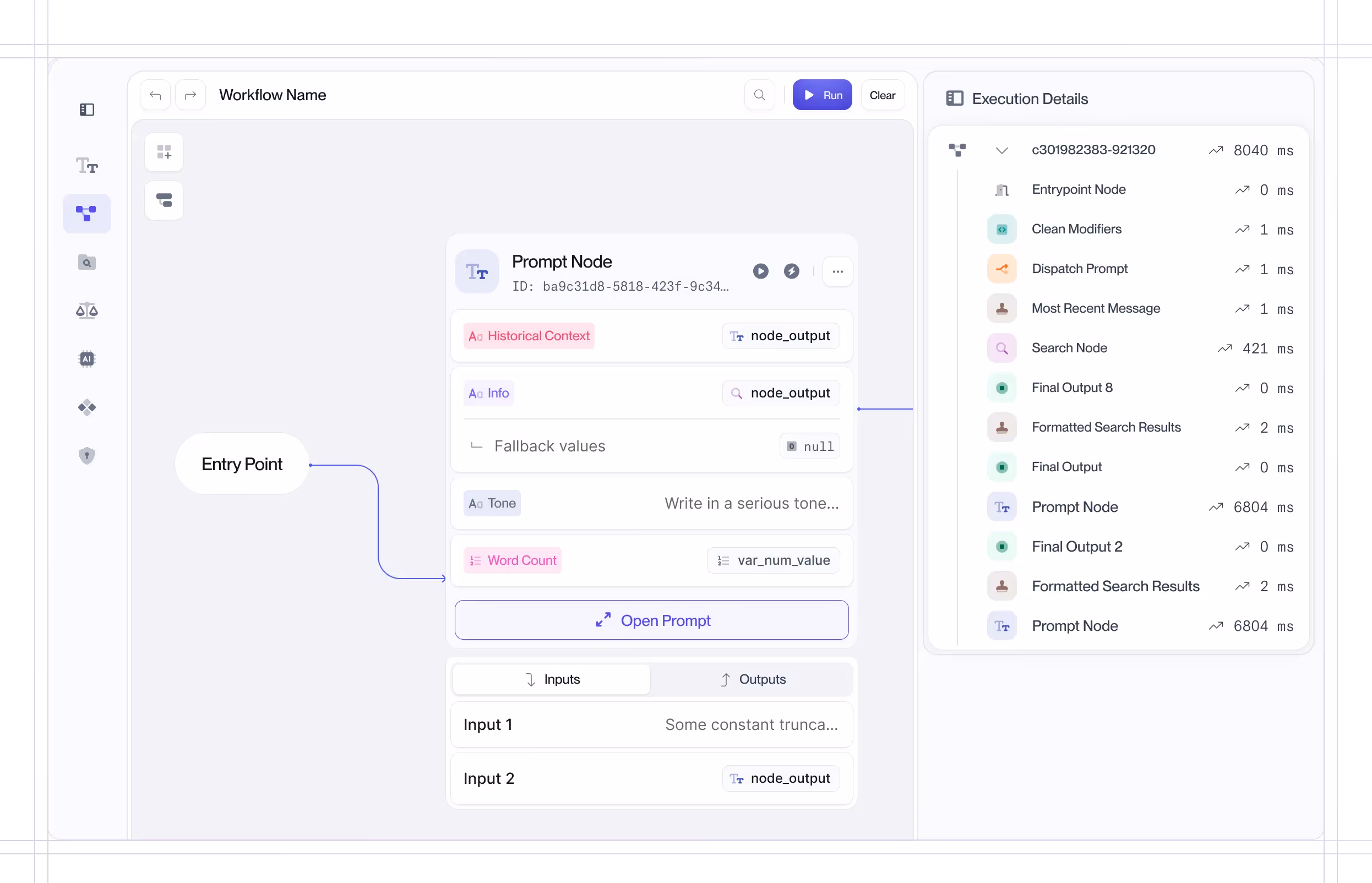1372x883 pixels.
Task: Toggle the Execution Details panel icon
Action: (954, 99)
